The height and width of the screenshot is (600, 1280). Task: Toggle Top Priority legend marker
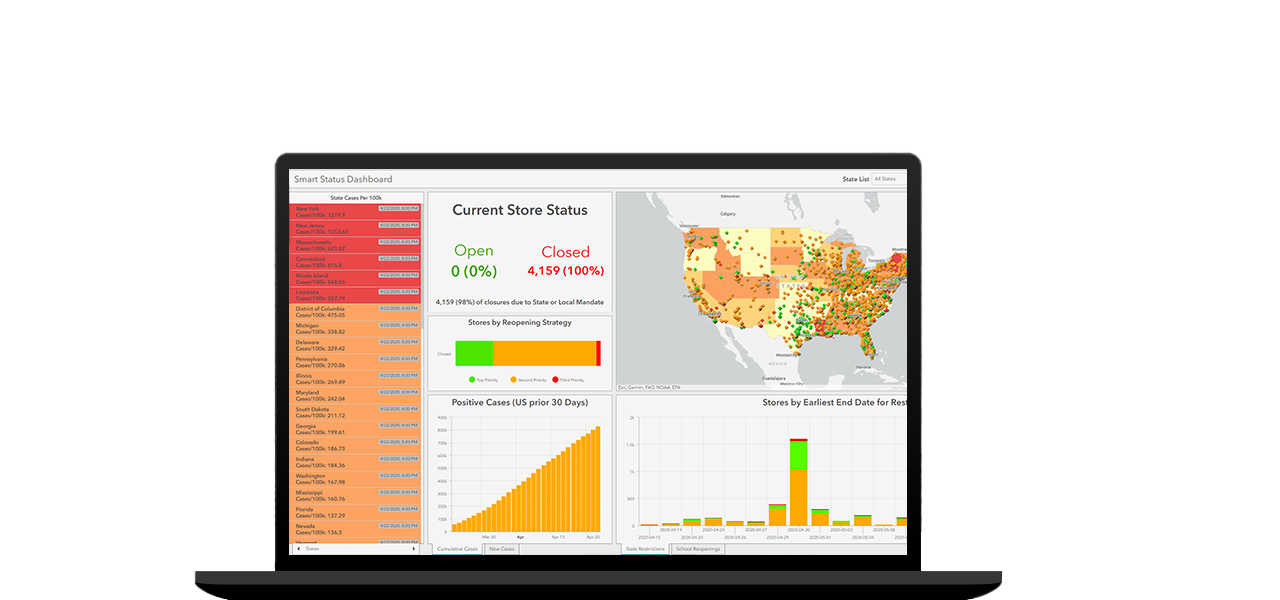[473, 380]
